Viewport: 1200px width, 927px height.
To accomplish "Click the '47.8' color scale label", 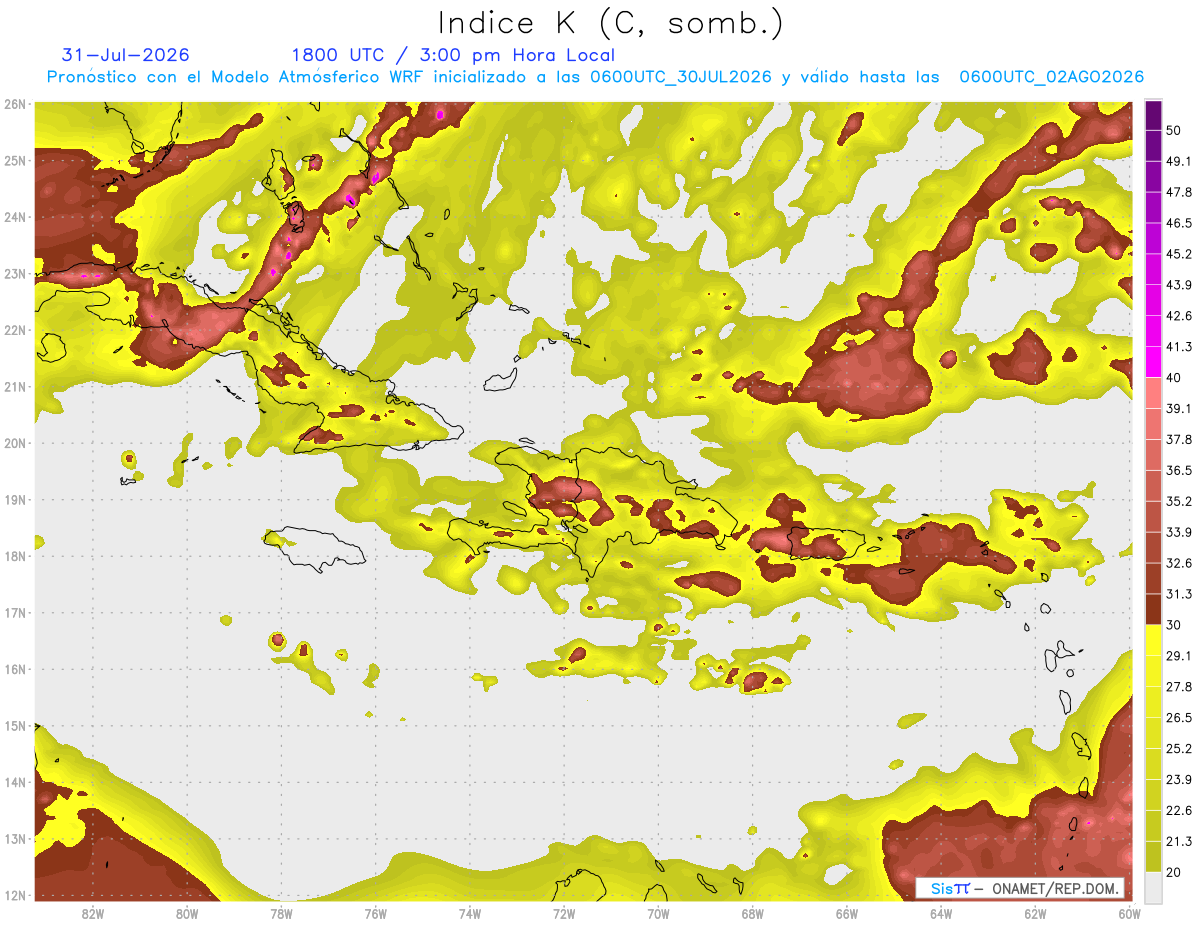I will pos(1179,193).
